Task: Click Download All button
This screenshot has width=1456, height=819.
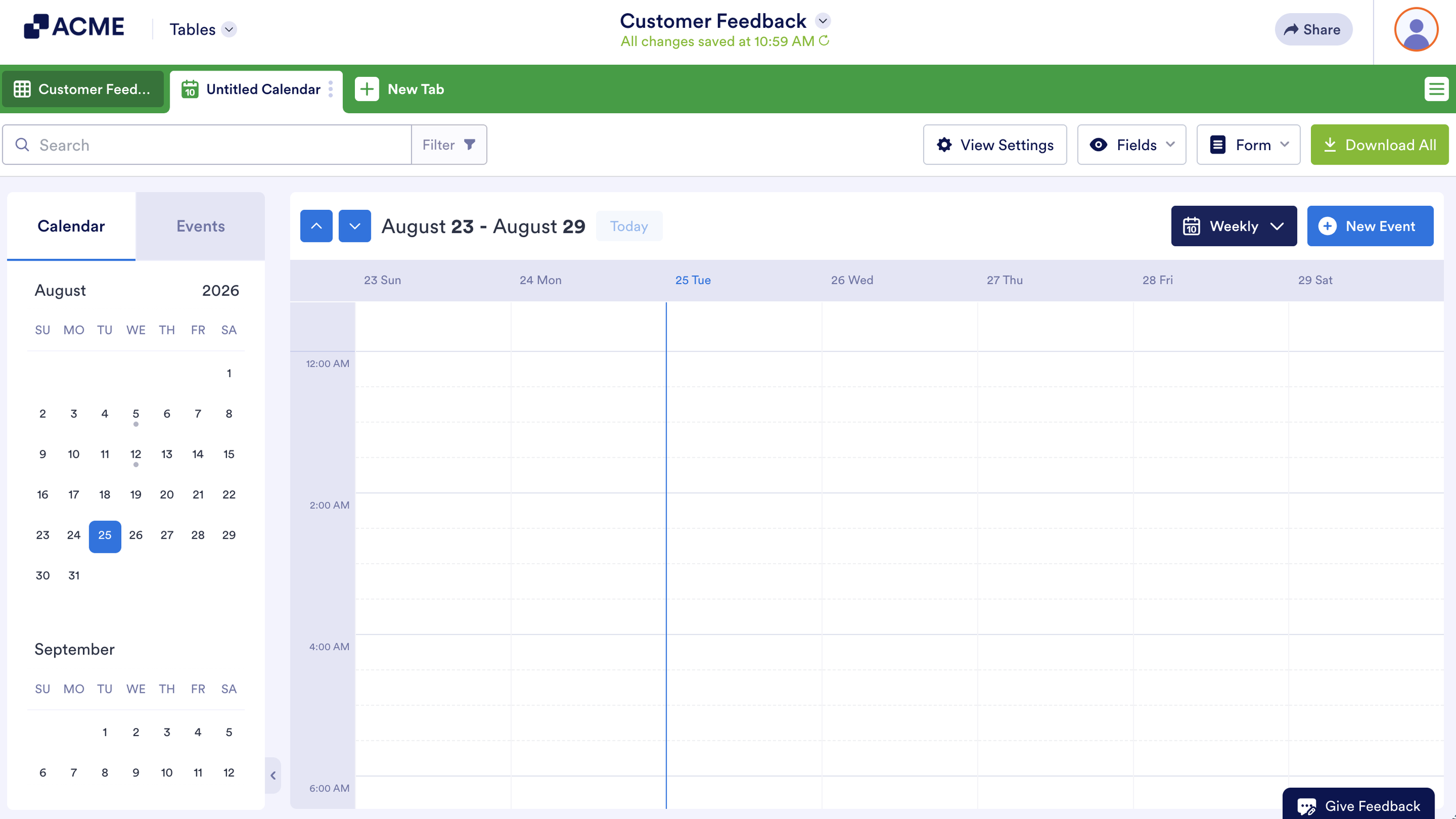Action: (1379, 145)
